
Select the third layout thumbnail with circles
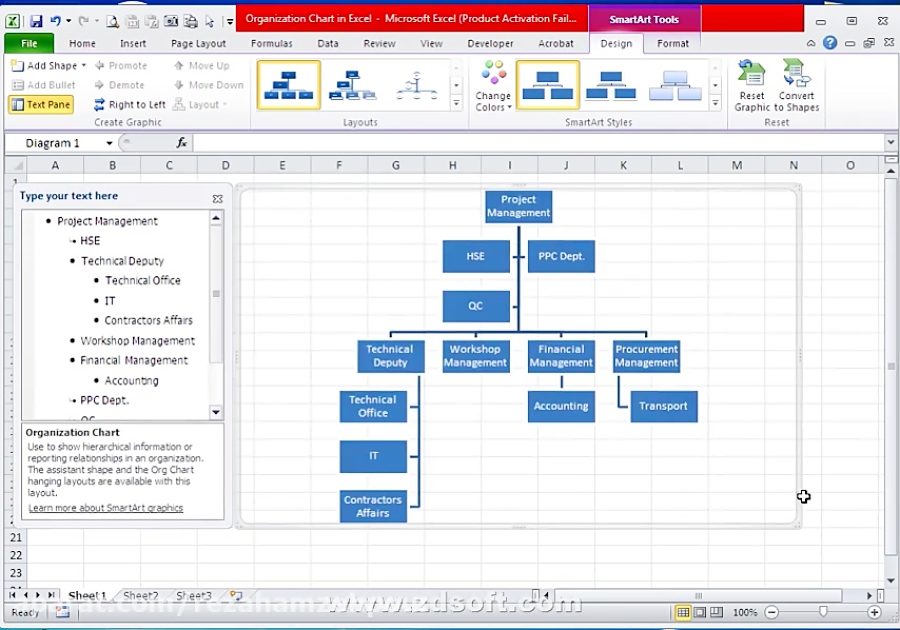[417, 85]
